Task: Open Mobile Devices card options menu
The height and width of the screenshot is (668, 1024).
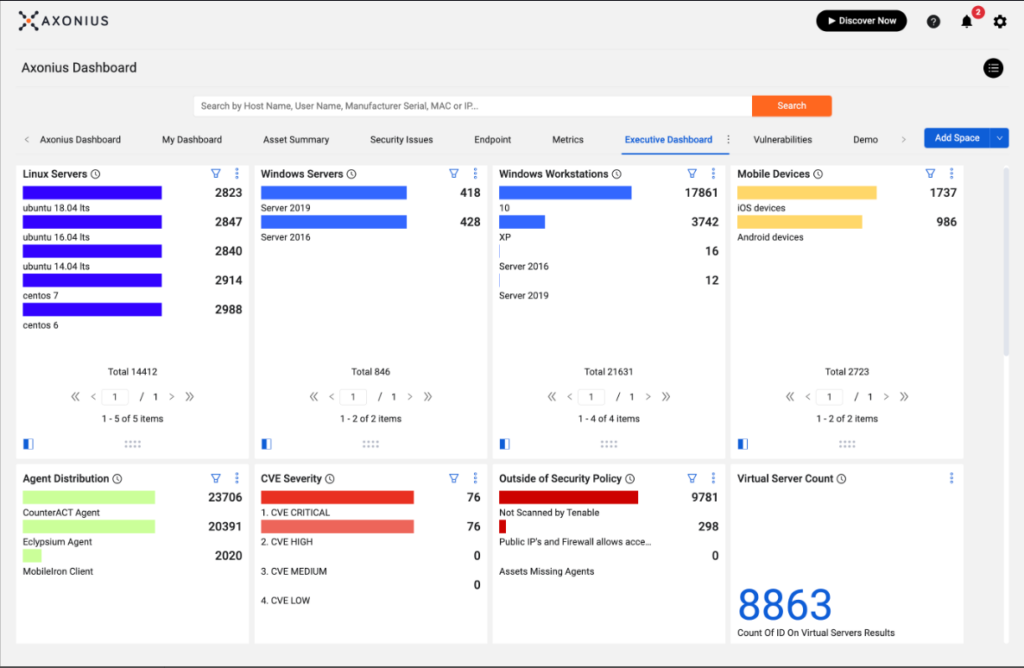Action: pyautogui.click(x=952, y=174)
